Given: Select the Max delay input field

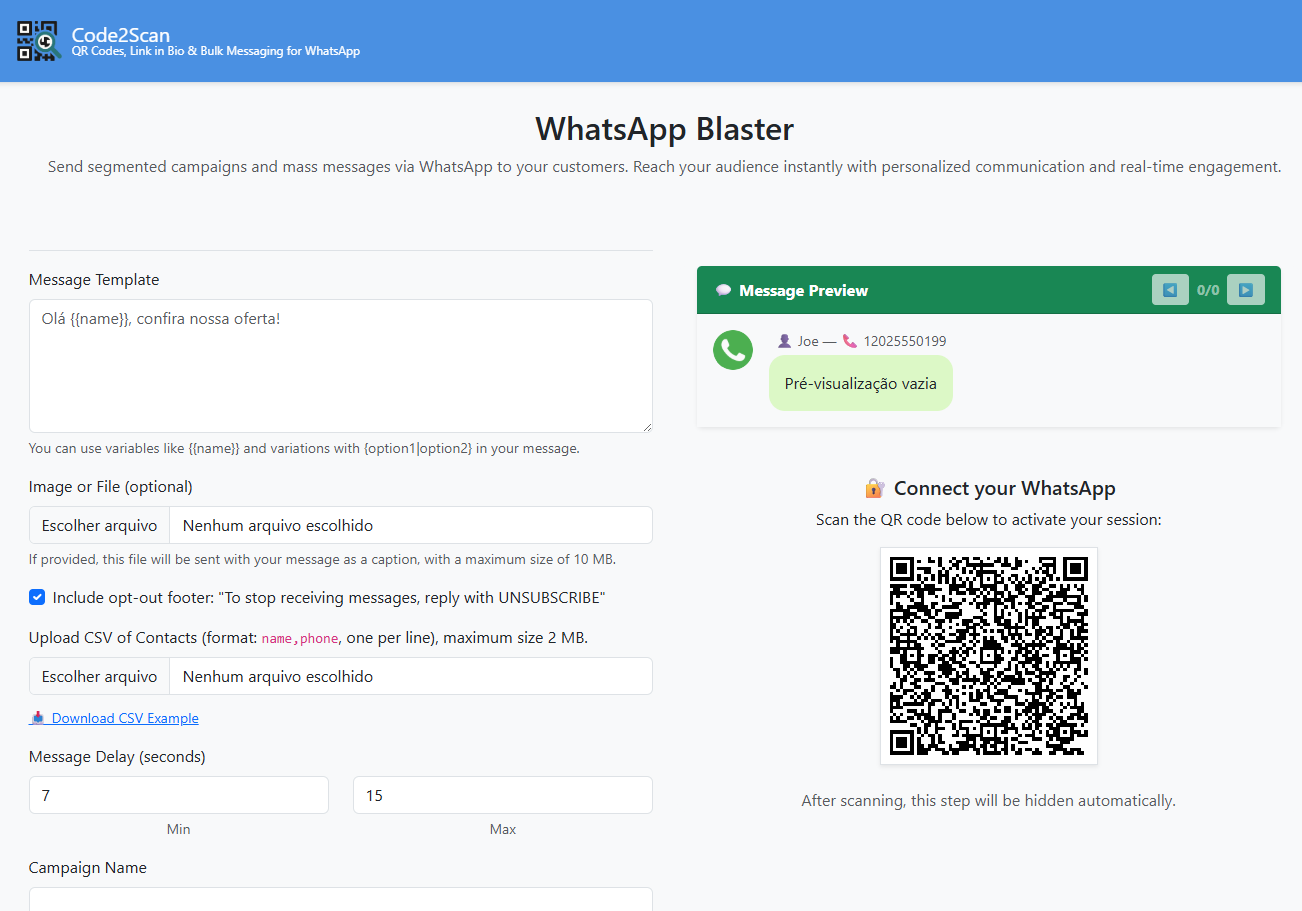Looking at the screenshot, I should (502, 794).
